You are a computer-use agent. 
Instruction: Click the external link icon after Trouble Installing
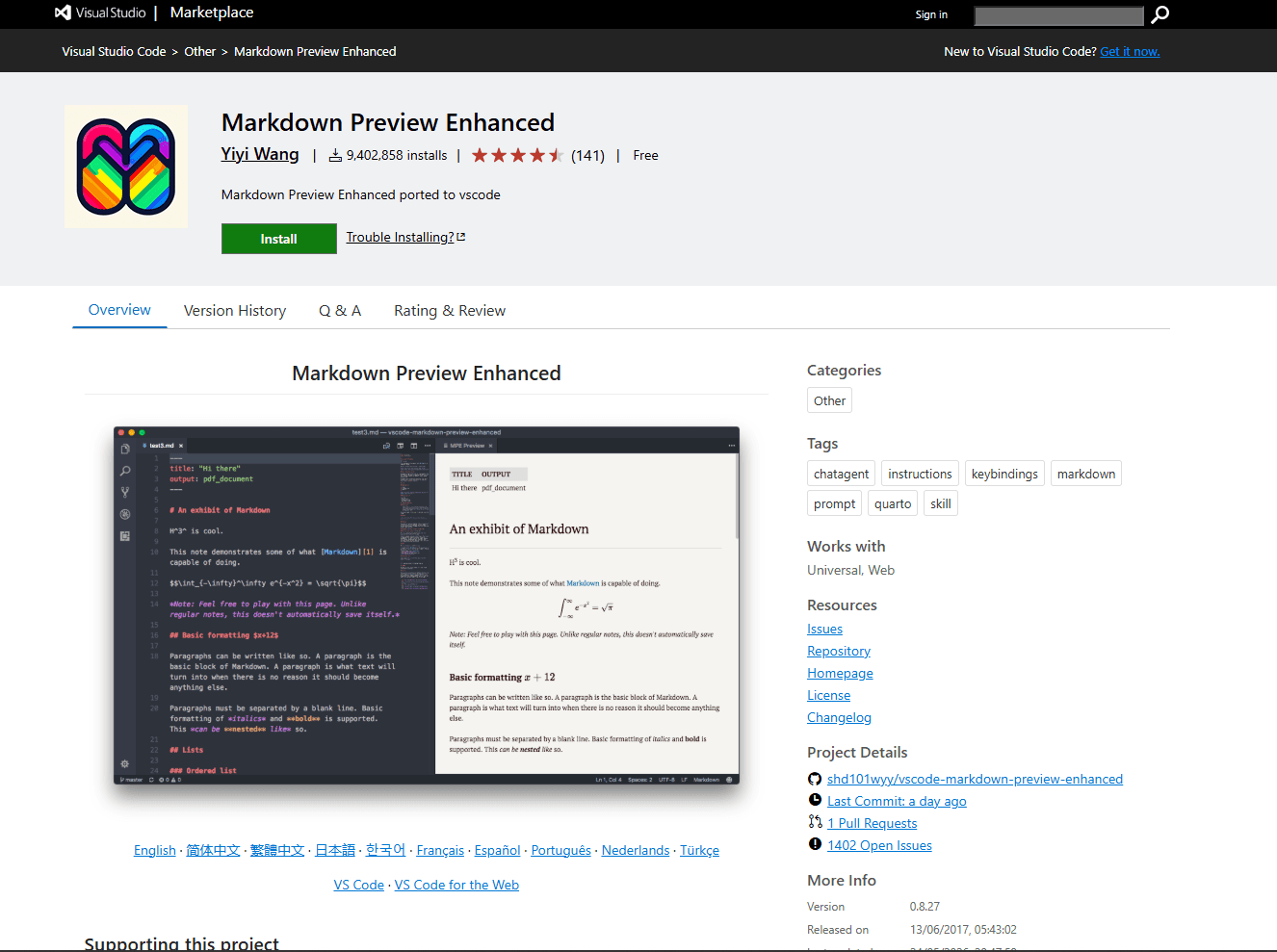tap(461, 237)
